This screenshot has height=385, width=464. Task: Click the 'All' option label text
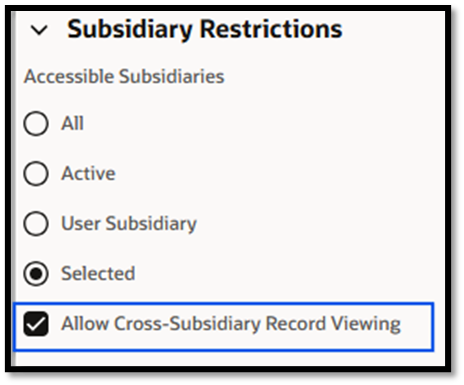72,123
